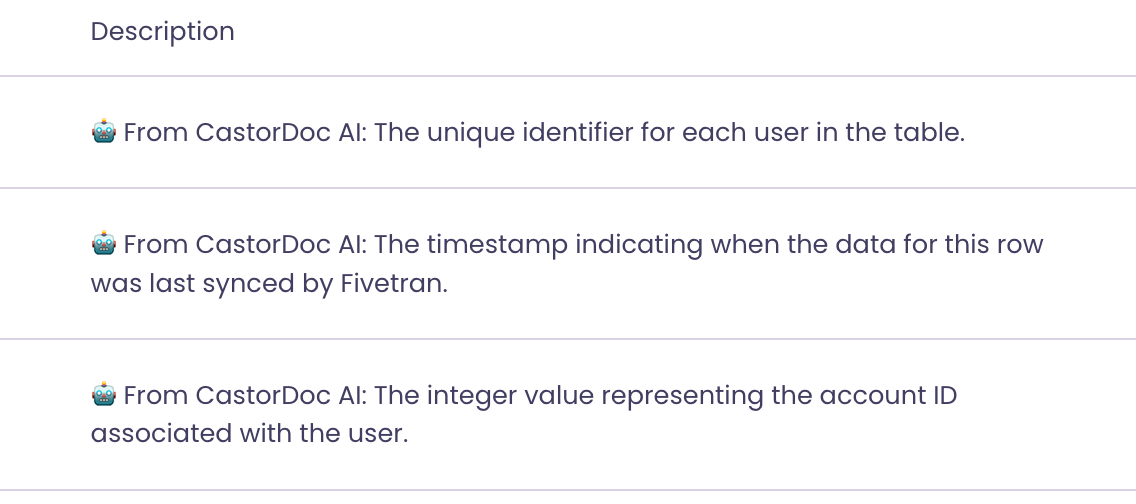Click the words "account ID" in the third description

[888, 396]
